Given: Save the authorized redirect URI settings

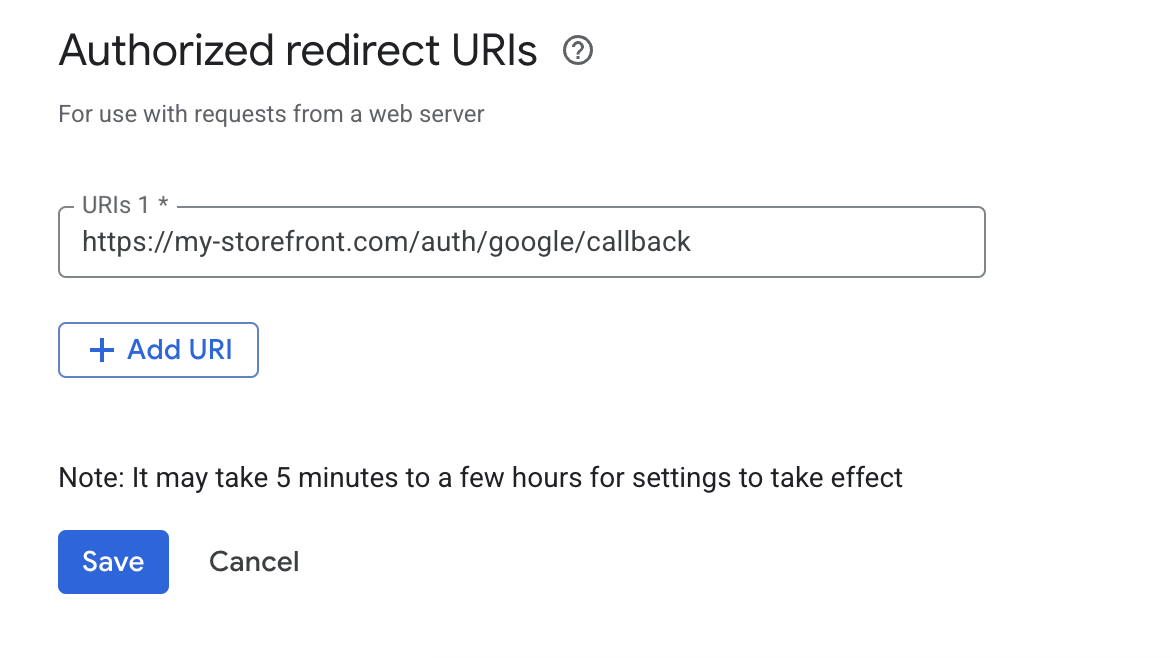Looking at the screenshot, I should pos(113,561).
